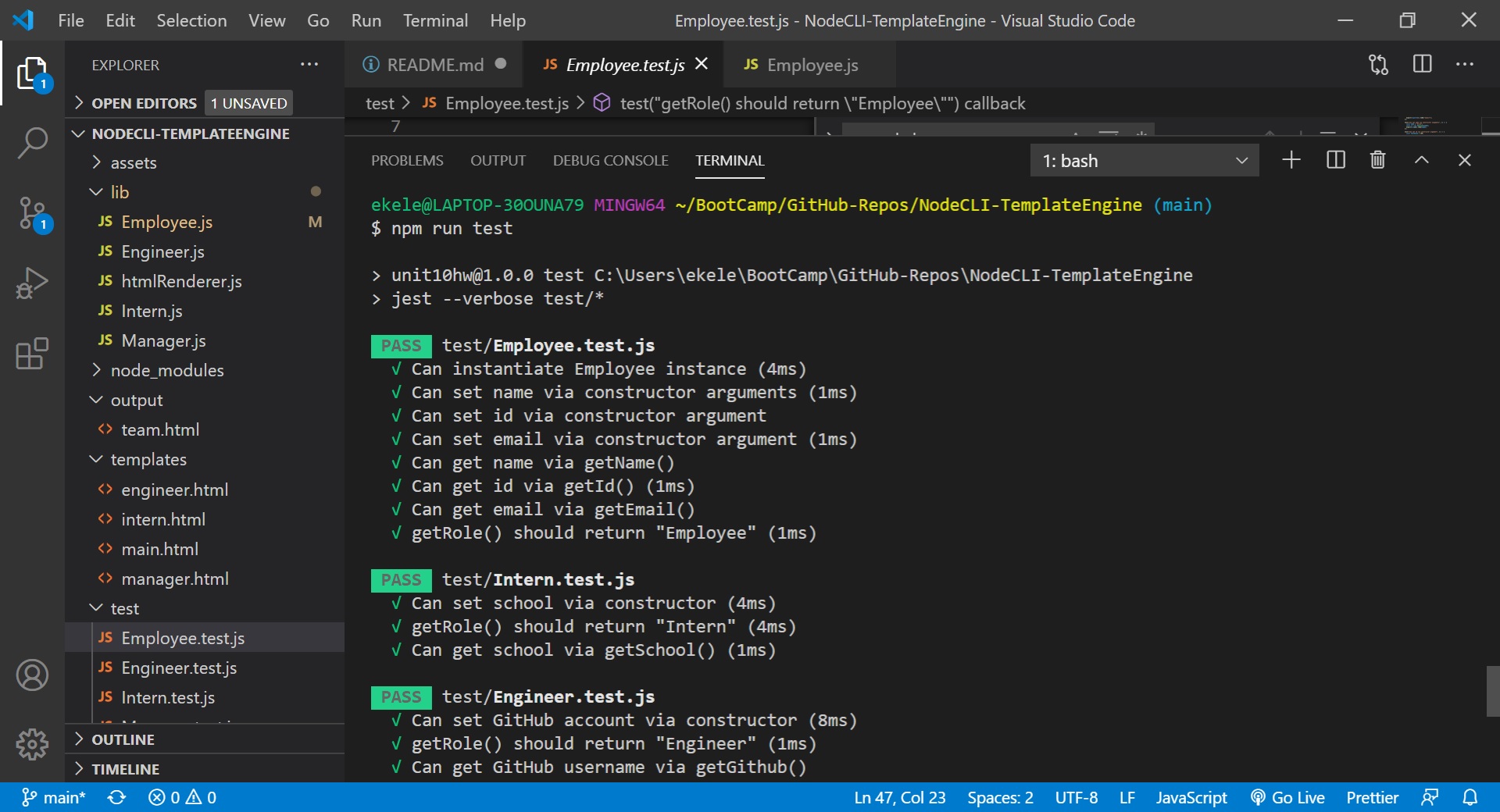The width and height of the screenshot is (1500, 812).
Task: Close the Employee.test.js tab
Action: (x=702, y=64)
